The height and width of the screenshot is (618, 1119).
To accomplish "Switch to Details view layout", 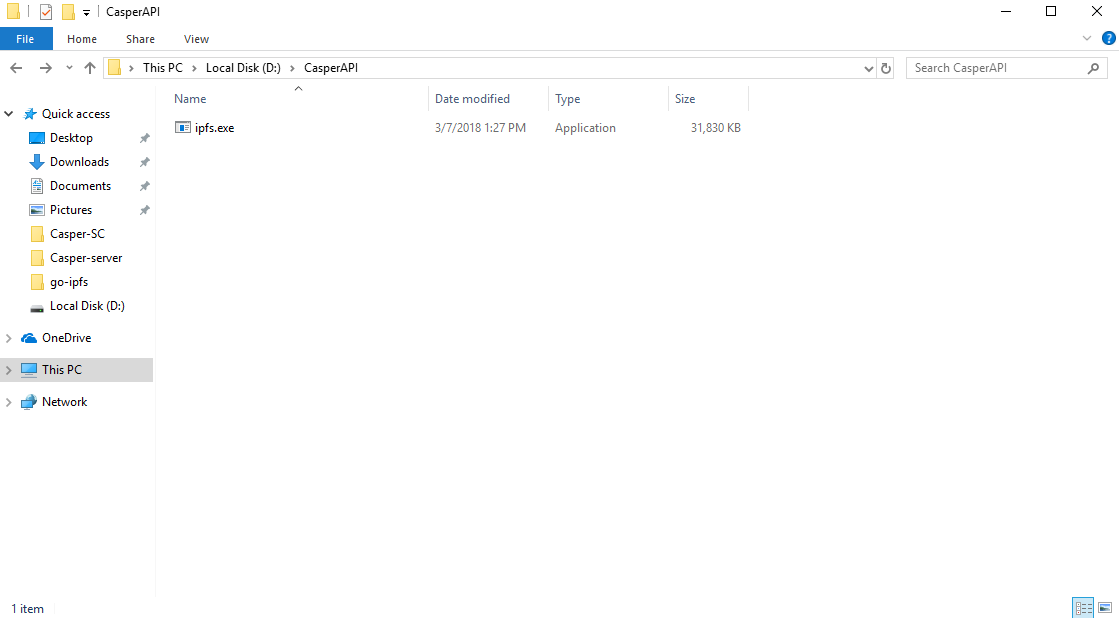I will 1083,608.
